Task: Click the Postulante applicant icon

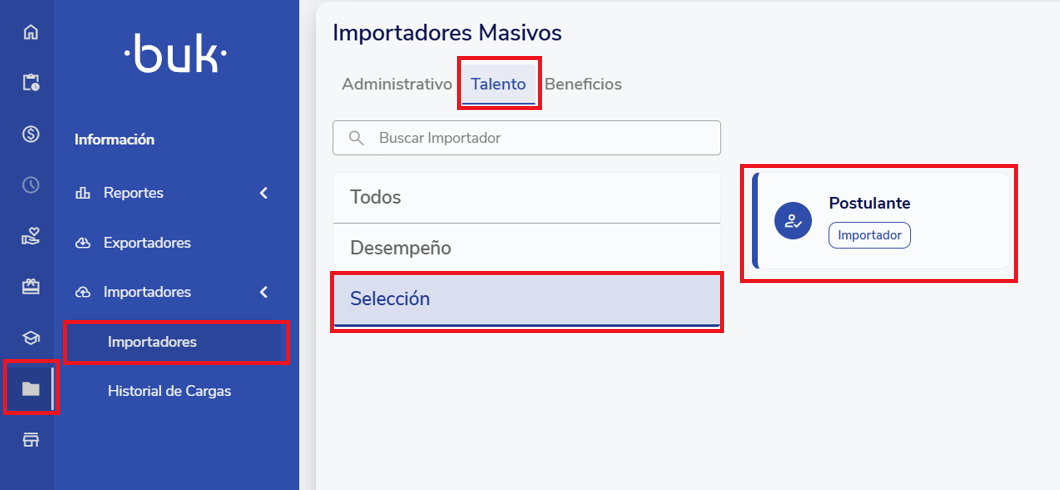Action: tap(793, 221)
